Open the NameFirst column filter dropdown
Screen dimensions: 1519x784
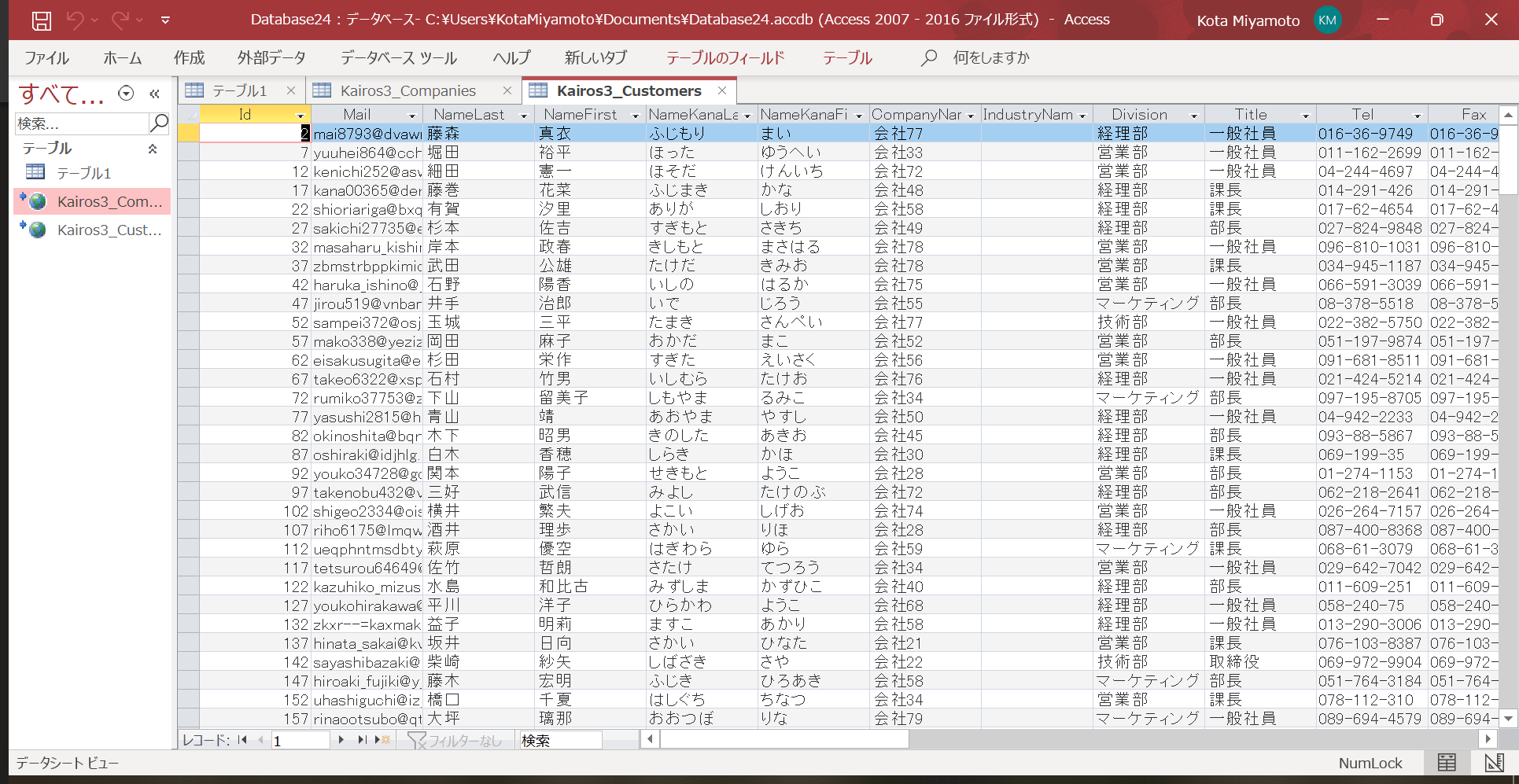tap(636, 116)
